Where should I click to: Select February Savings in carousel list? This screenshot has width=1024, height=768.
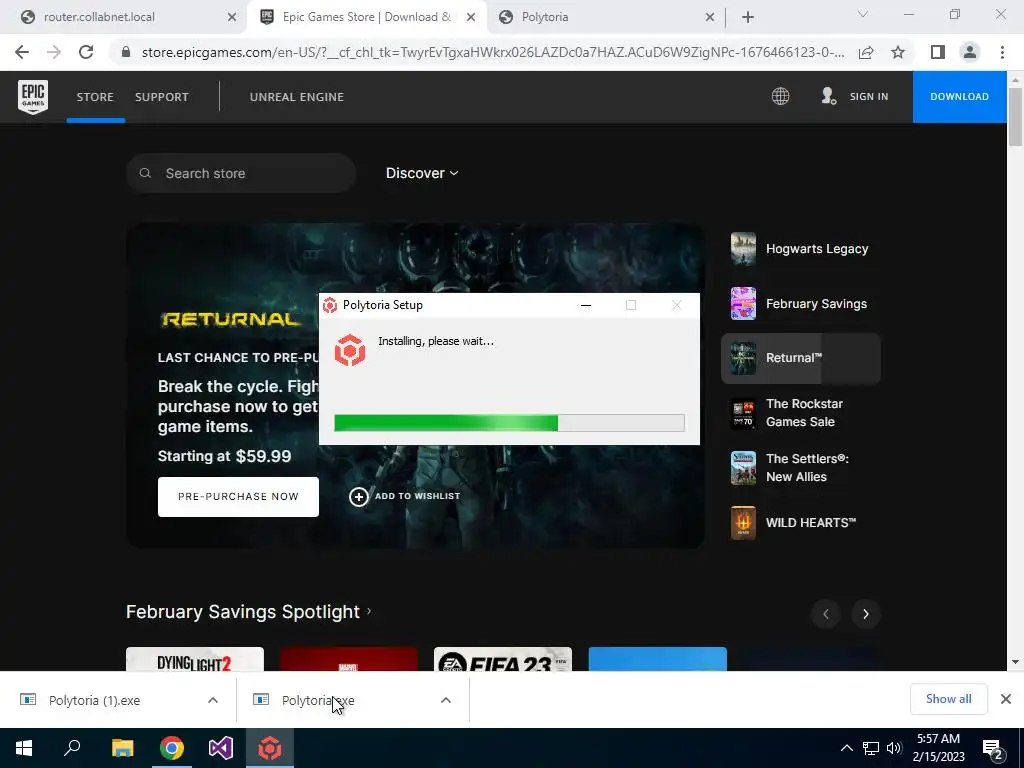(801, 304)
